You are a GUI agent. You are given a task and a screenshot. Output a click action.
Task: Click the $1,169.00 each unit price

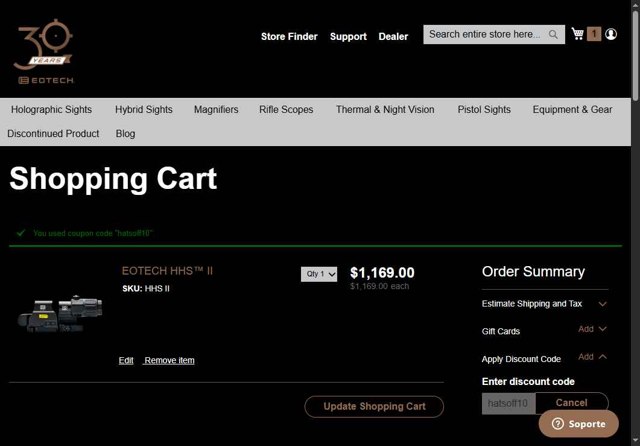pyautogui.click(x=379, y=286)
